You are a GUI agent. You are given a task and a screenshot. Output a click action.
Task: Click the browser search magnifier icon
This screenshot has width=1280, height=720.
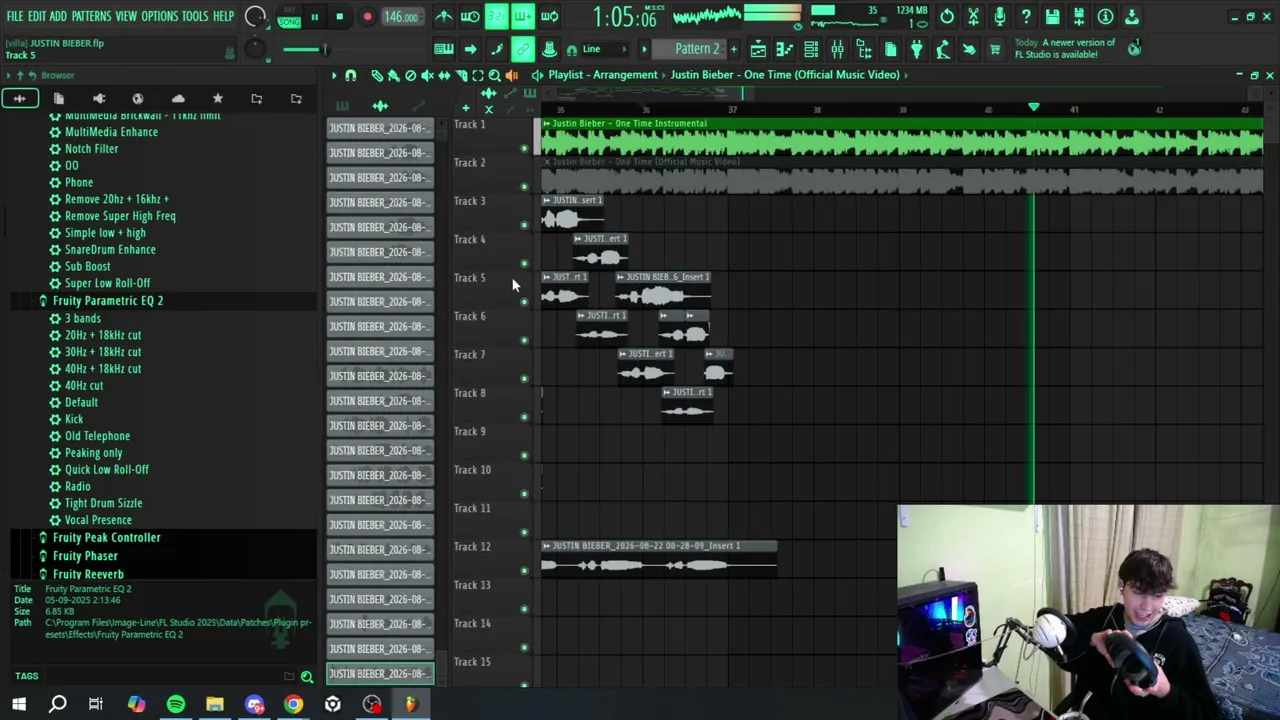click(x=307, y=677)
